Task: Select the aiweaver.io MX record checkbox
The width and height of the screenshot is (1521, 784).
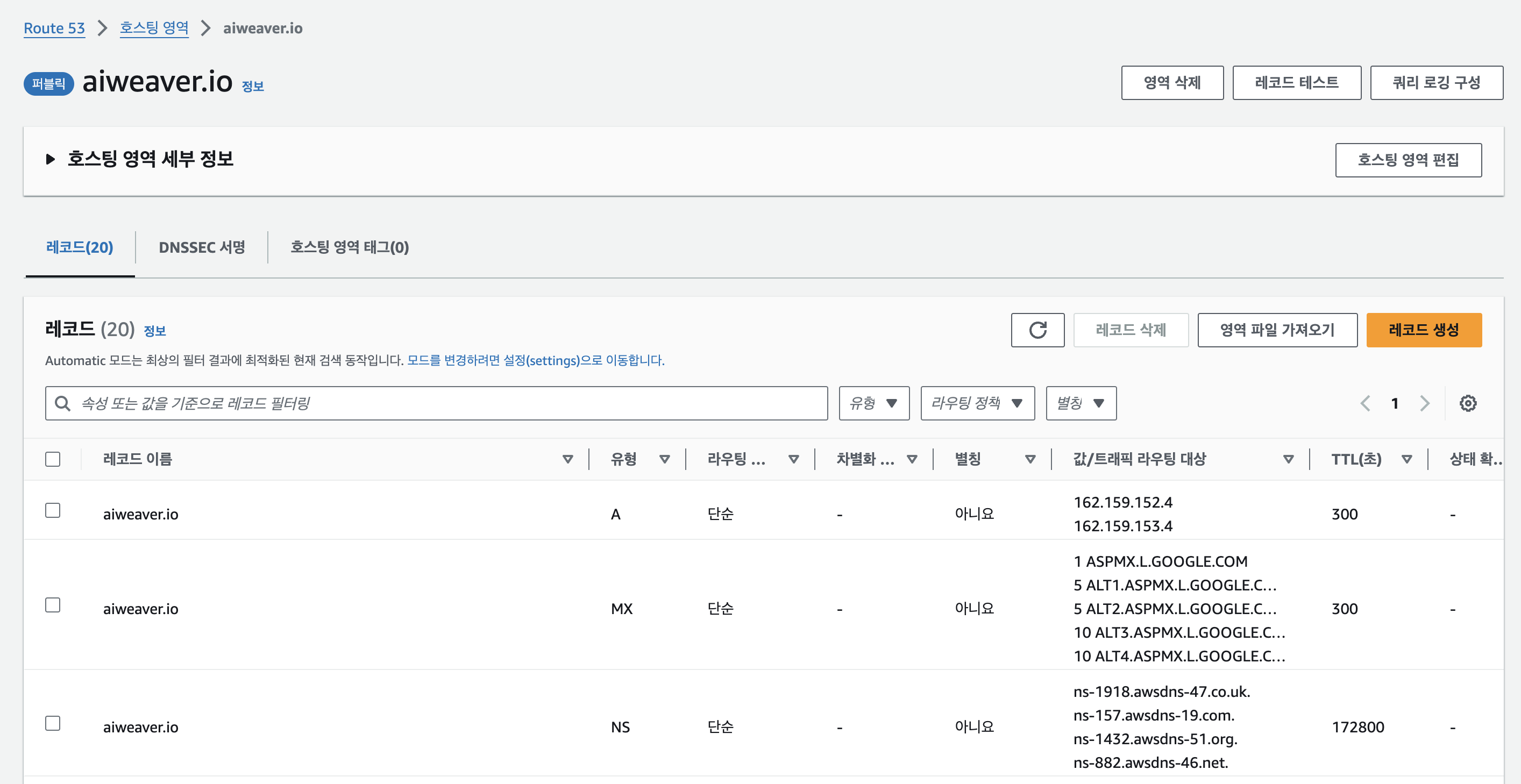Action: click(53, 605)
